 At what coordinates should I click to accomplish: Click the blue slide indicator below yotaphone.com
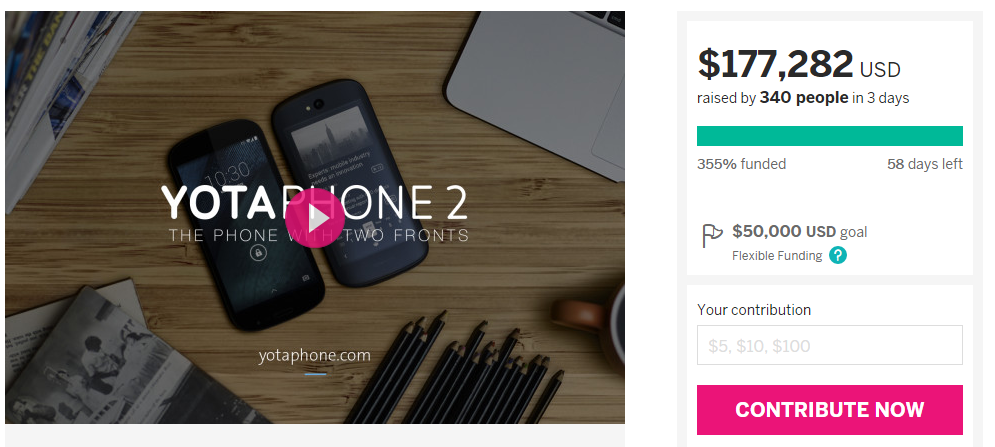[315, 374]
